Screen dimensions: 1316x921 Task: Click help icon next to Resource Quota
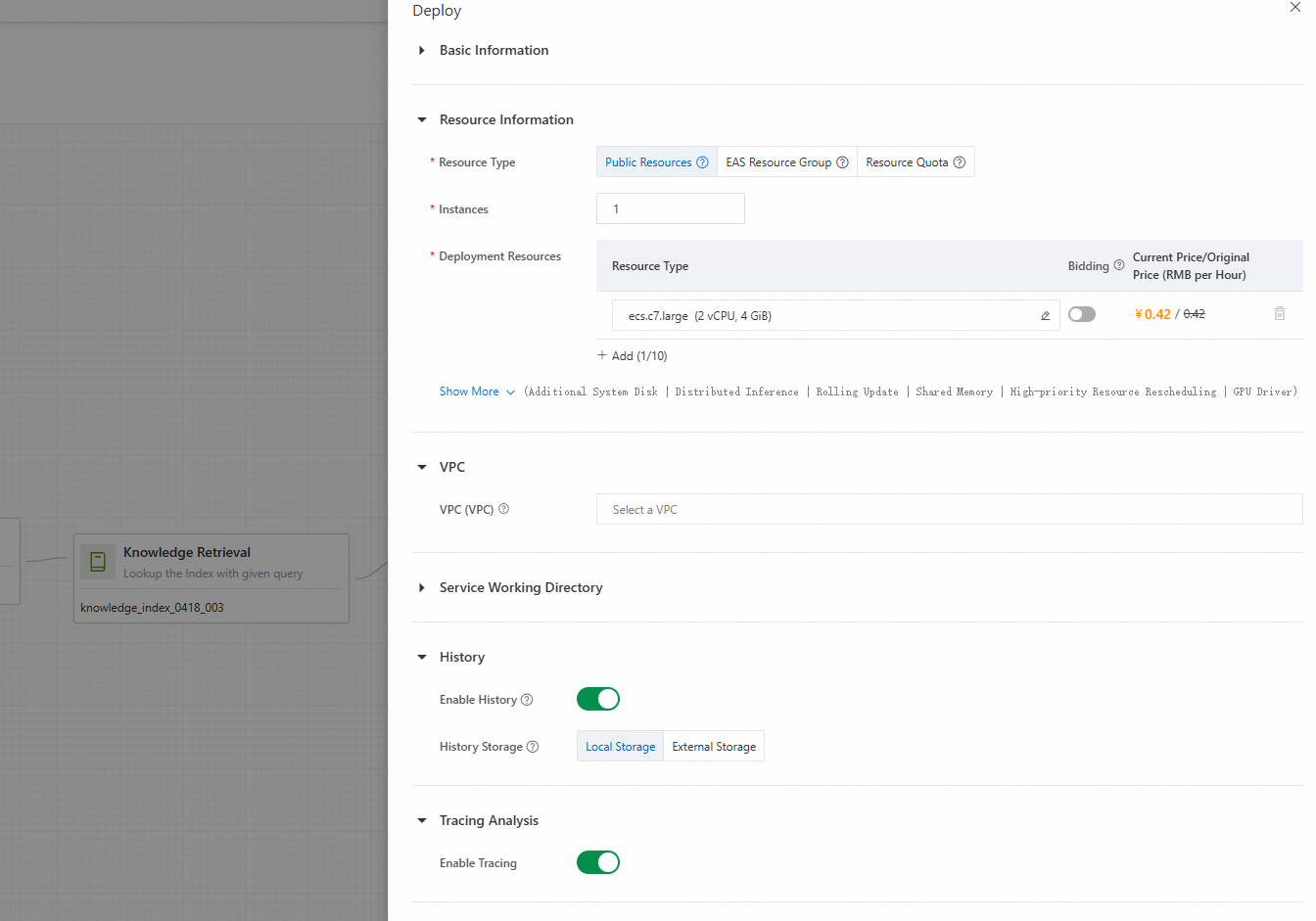960,162
